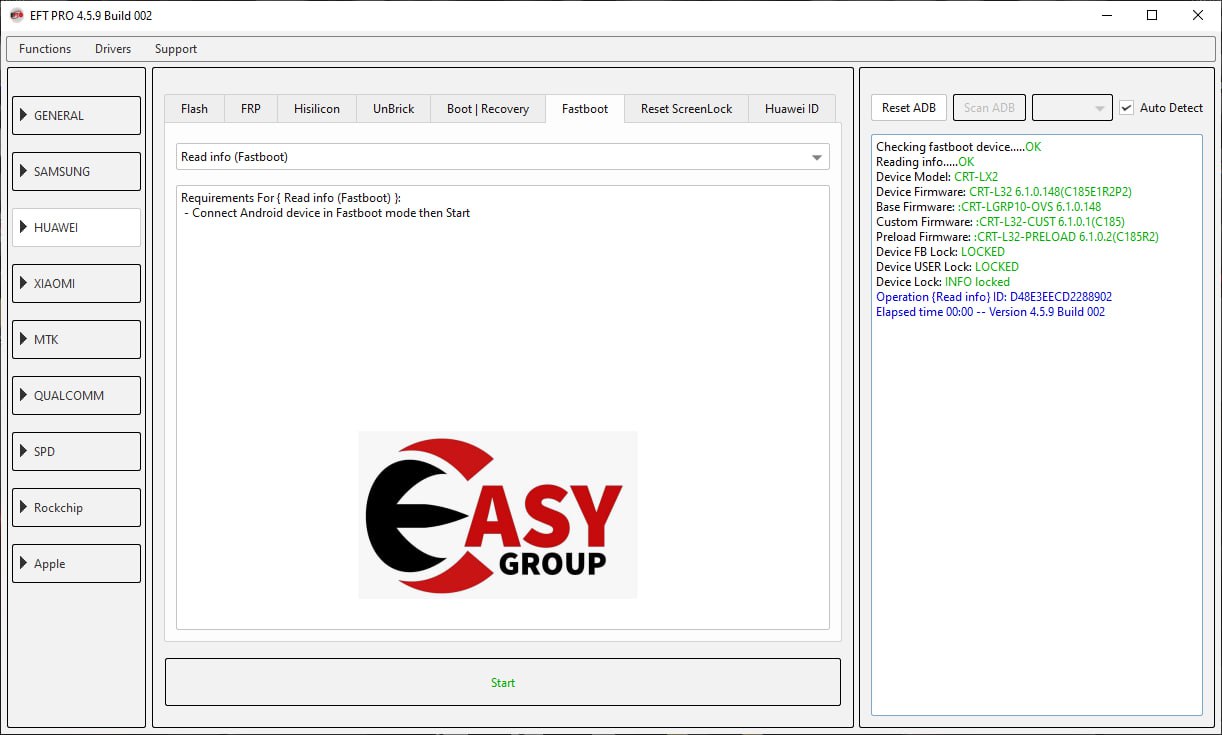Switch to the Flash tab

coord(194,109)
